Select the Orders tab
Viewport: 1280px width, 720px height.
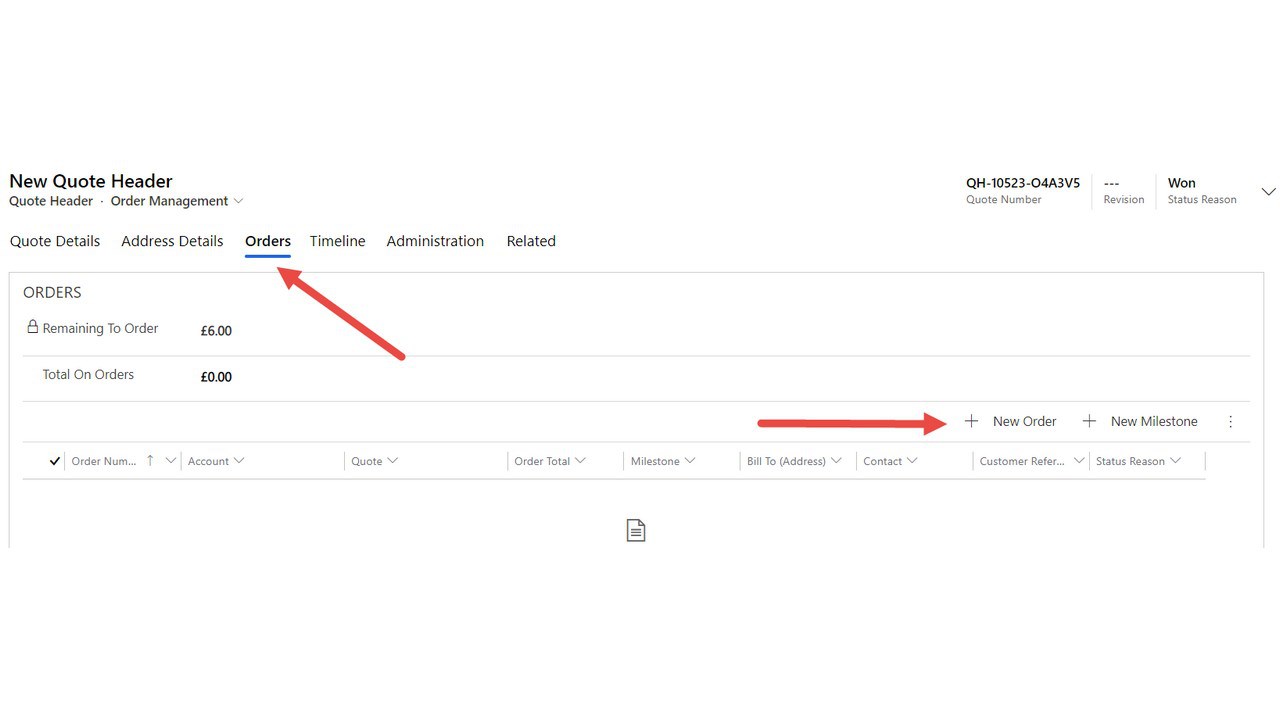pos(268,241)
